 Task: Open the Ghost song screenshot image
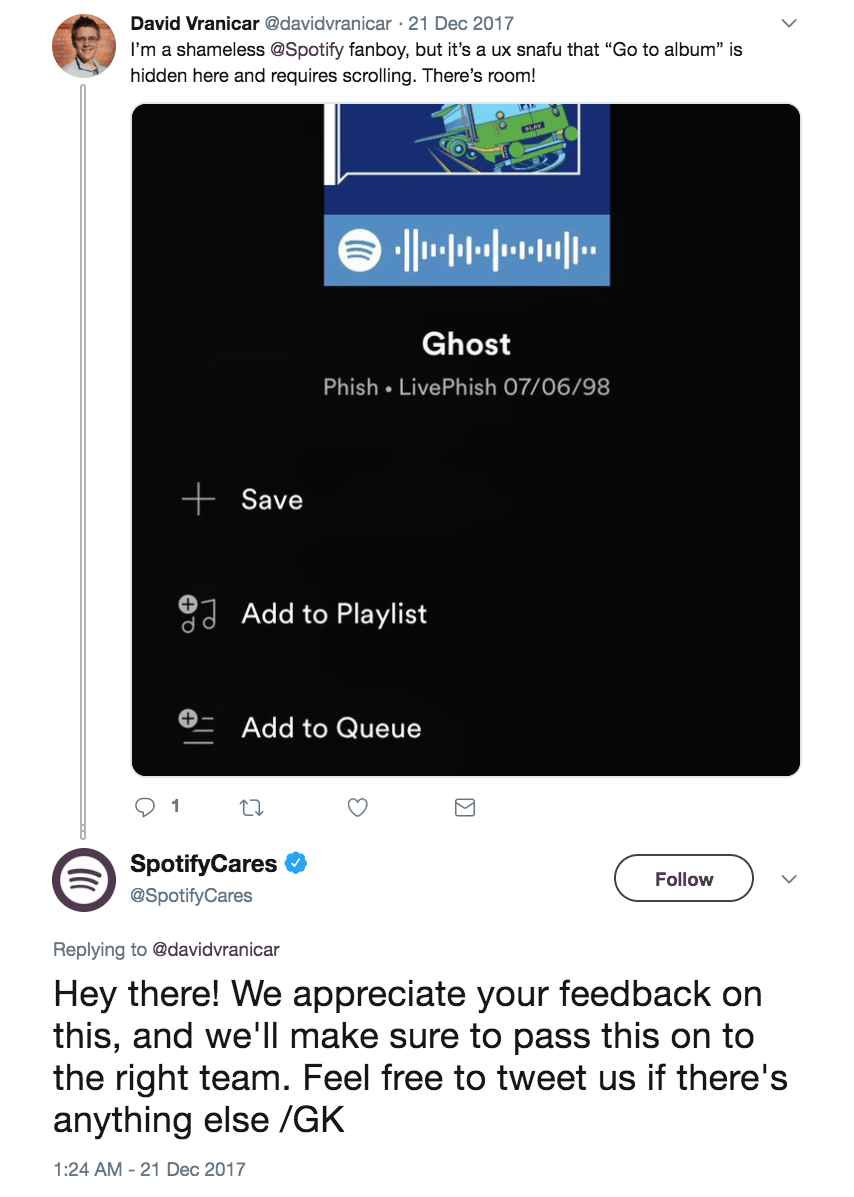pos(466,440)
